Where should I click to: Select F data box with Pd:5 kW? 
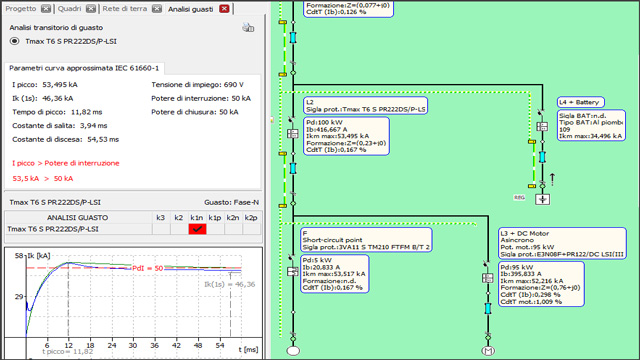click(334, 274)
